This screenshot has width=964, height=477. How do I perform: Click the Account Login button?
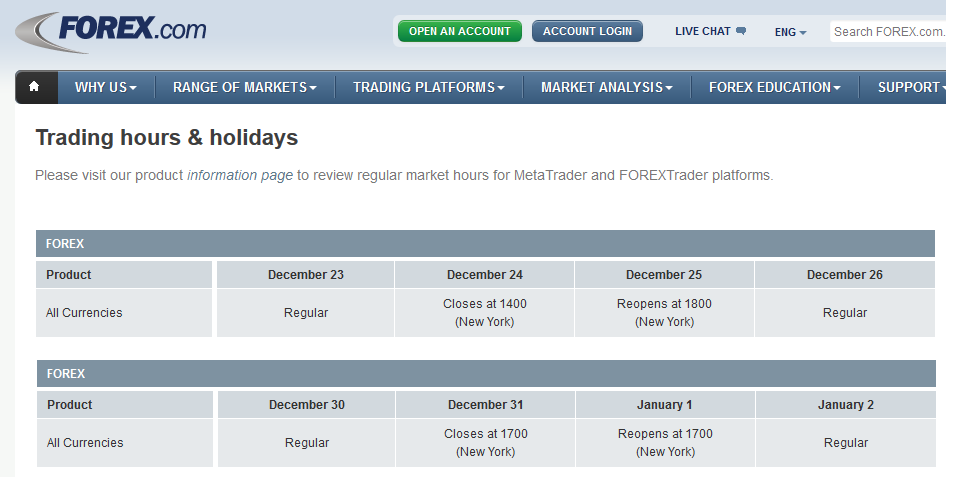(x=587, y=31)
